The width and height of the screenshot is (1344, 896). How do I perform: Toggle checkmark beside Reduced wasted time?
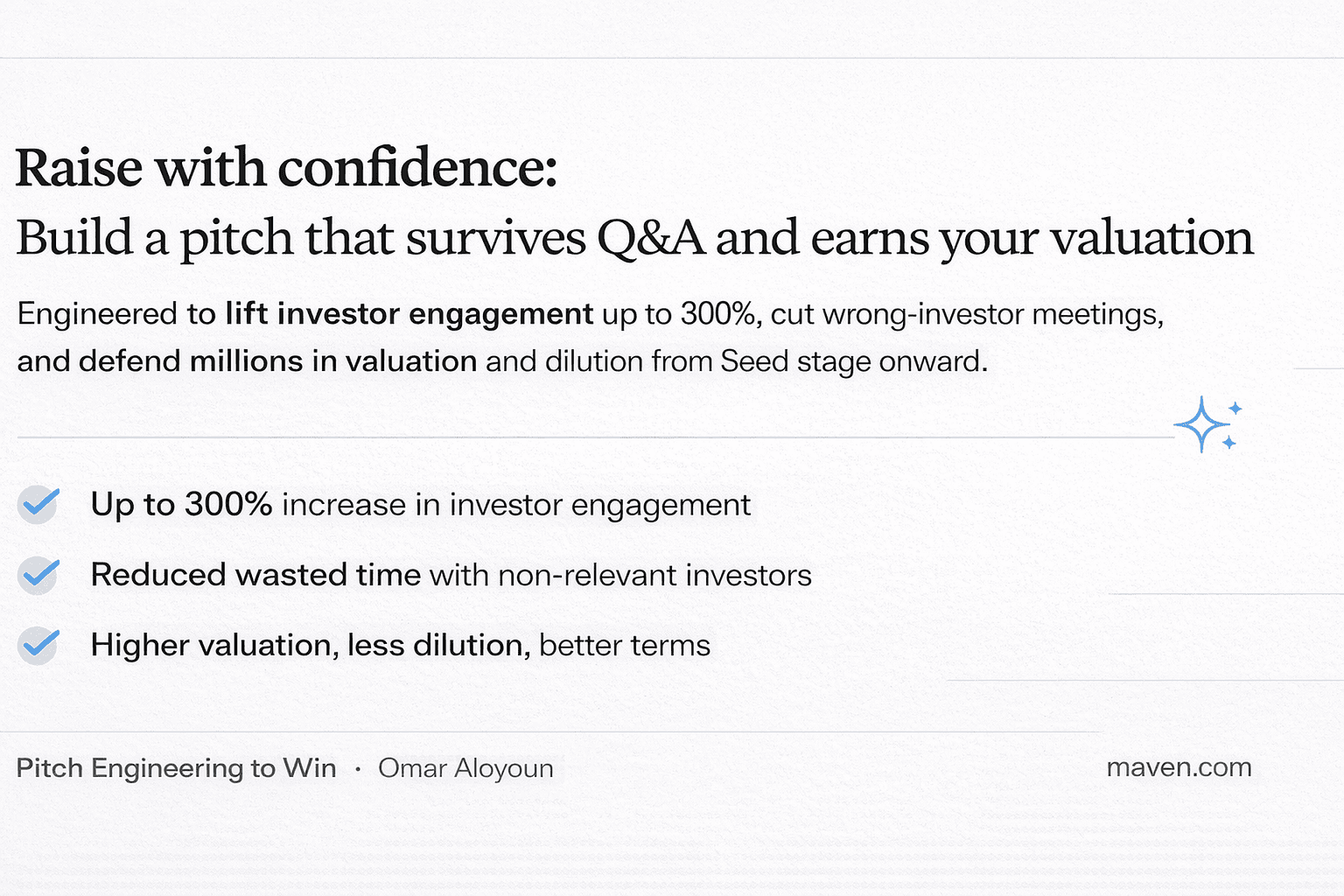pyautogui.click(x=39, y=575)
